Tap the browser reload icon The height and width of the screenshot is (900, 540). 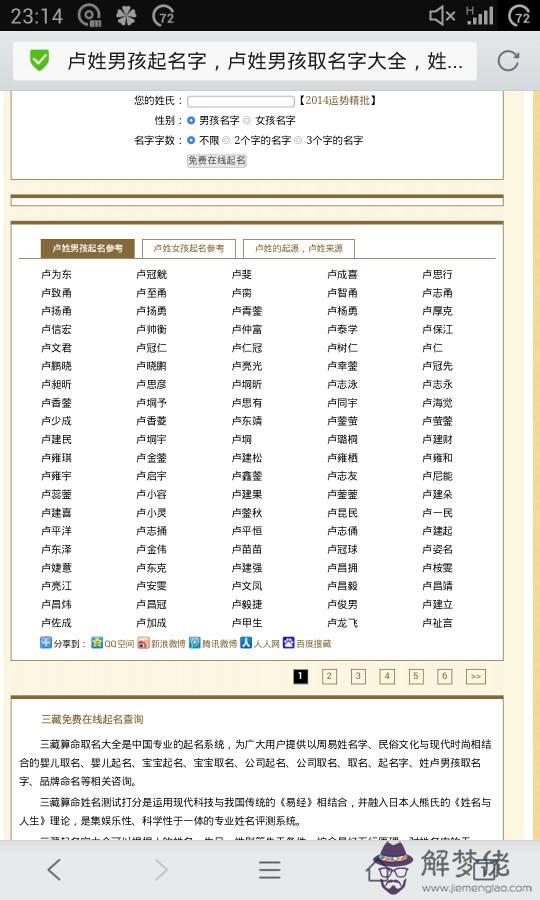(508, 60)
